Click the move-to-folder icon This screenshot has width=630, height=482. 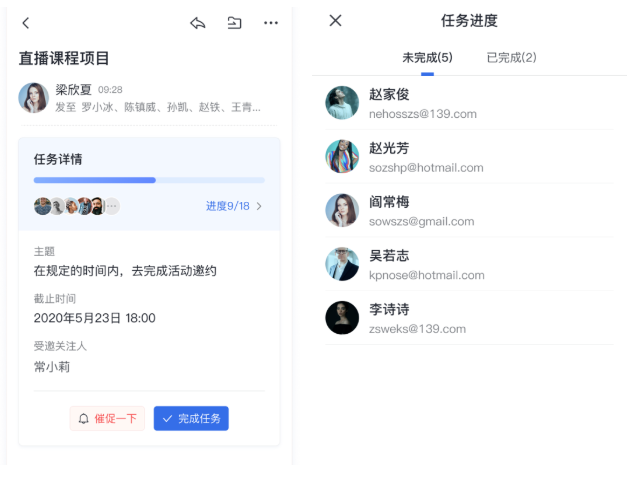234,23
